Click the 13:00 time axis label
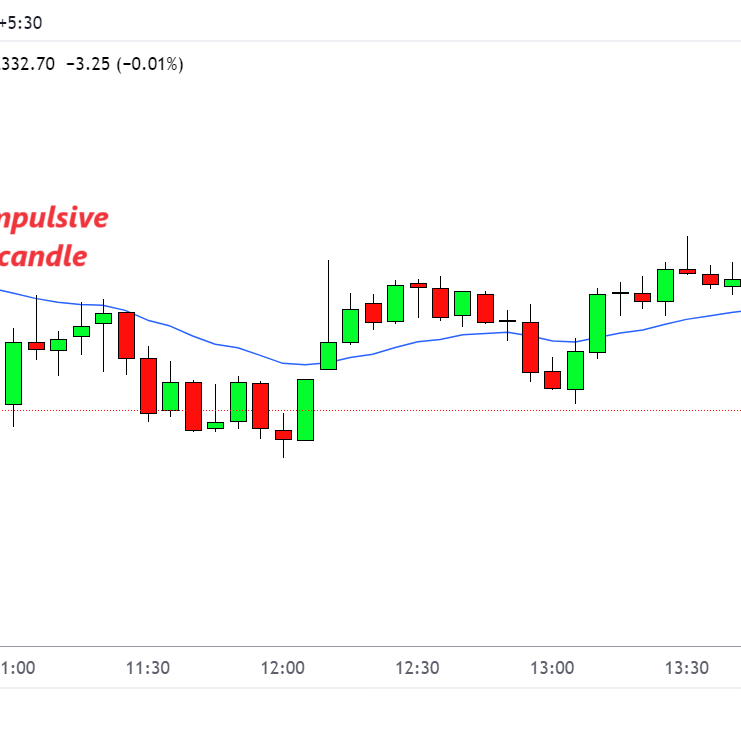Viewport: 741px width, 741px height. tap(552, 668)
